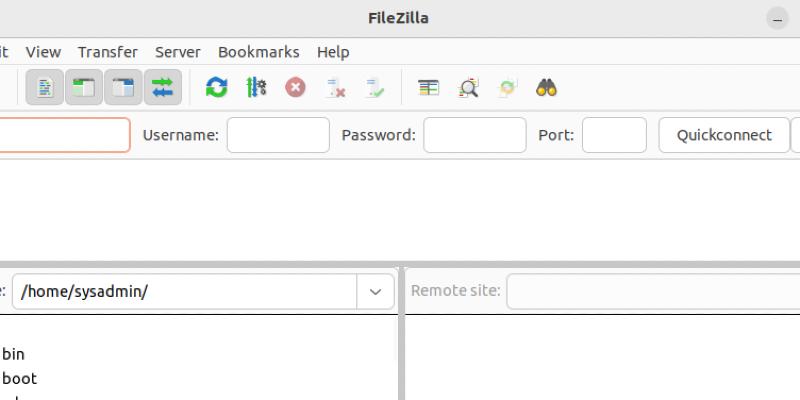Open the directory listing filters dialog
Screen dimensions: 800x400
pos(429,88)
